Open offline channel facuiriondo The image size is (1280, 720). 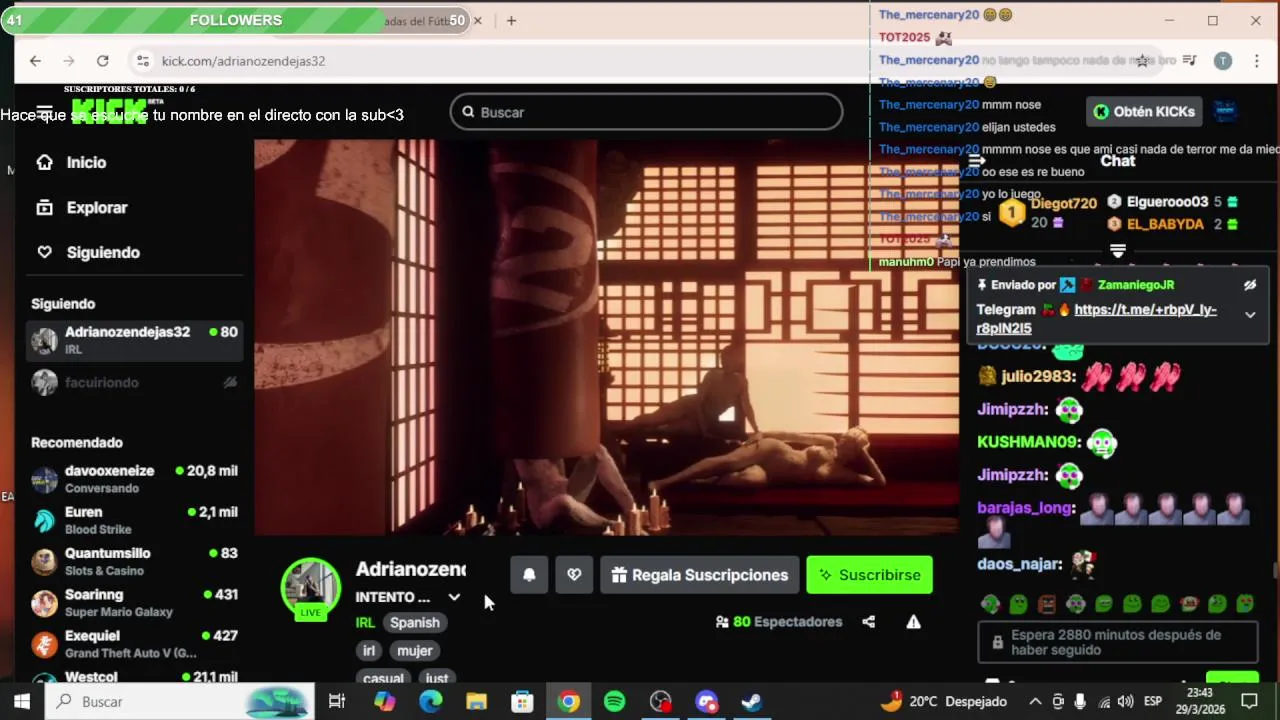134,382
